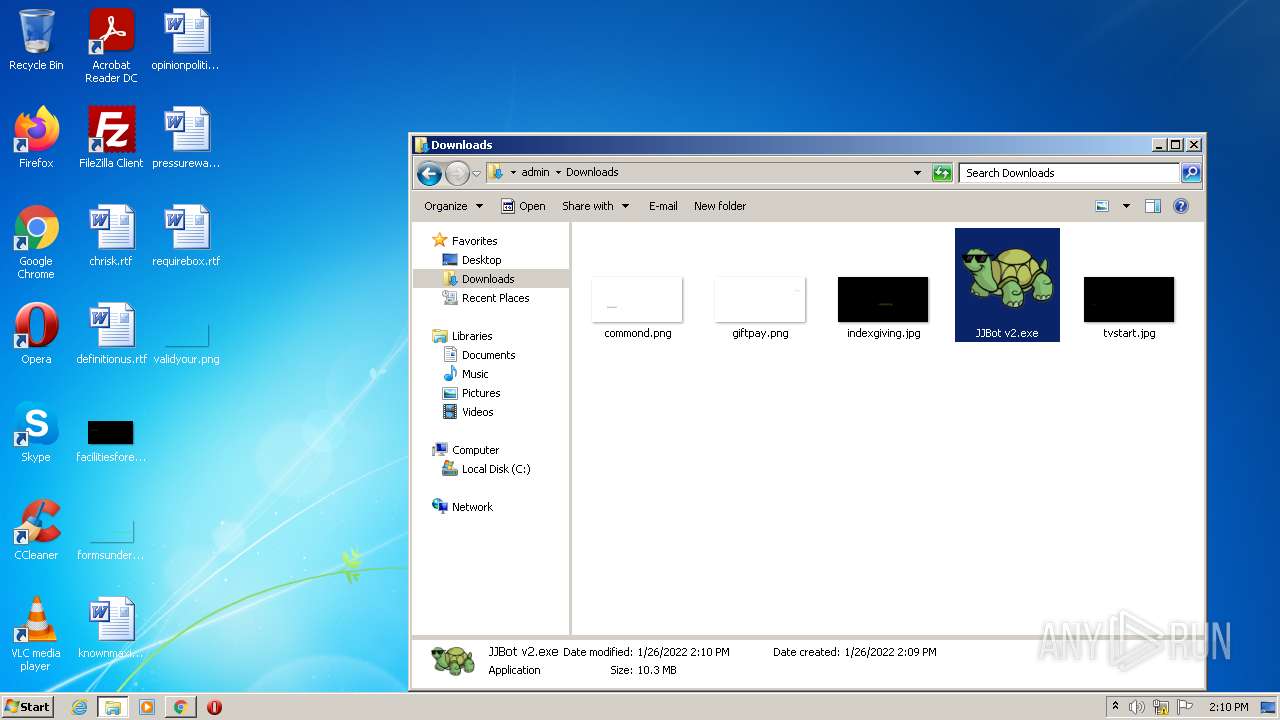
Task: Click Open in the Explorer toolbar
Action: [x=523, y=206]
